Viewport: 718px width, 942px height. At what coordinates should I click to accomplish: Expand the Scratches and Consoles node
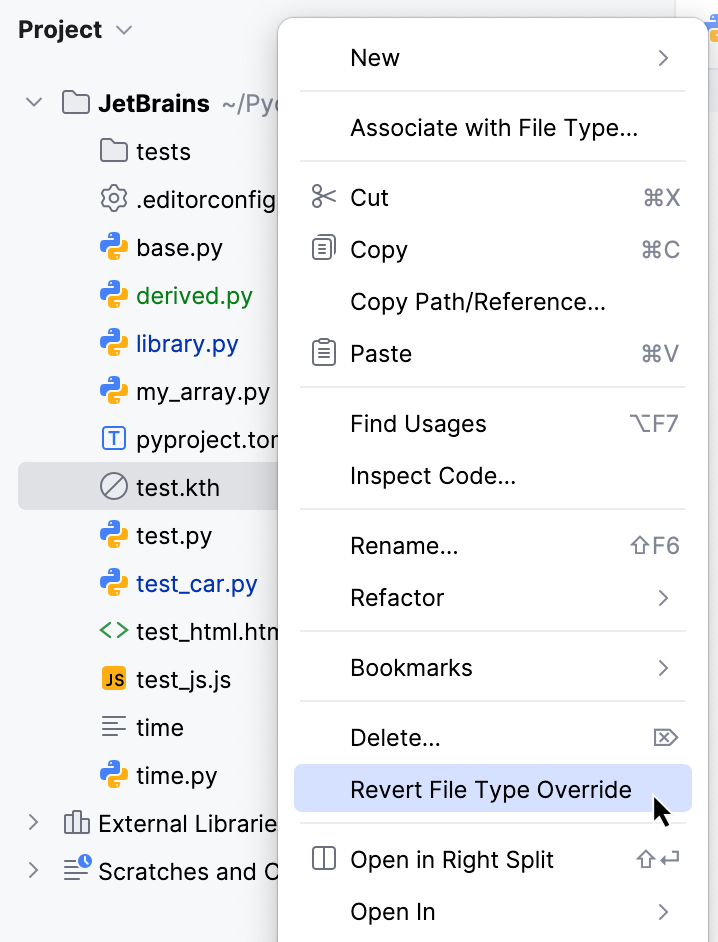pyautogui.click(x=33, y=871)
